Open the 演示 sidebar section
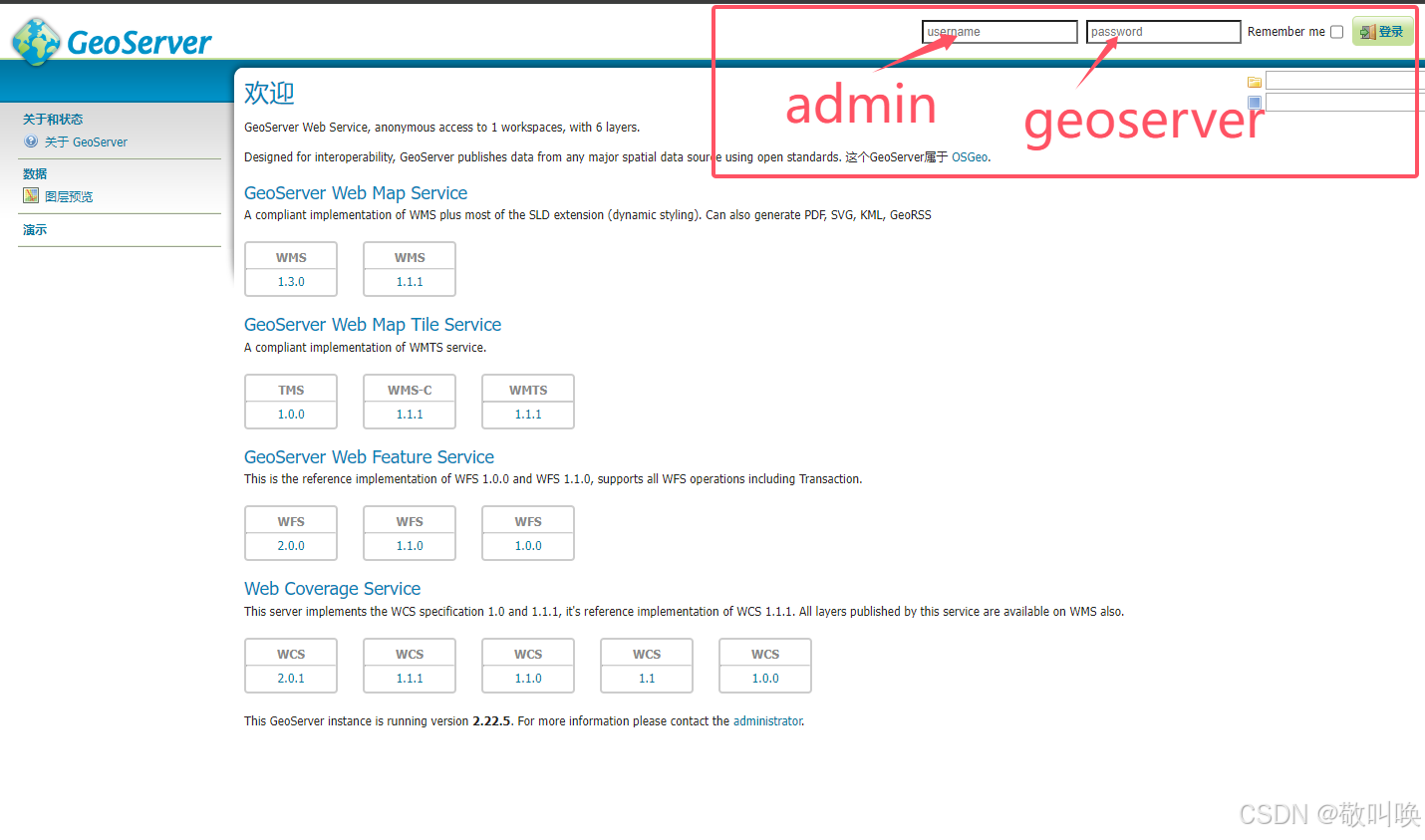Screen dimensions: 1425x840 click(x=34, y=229)
